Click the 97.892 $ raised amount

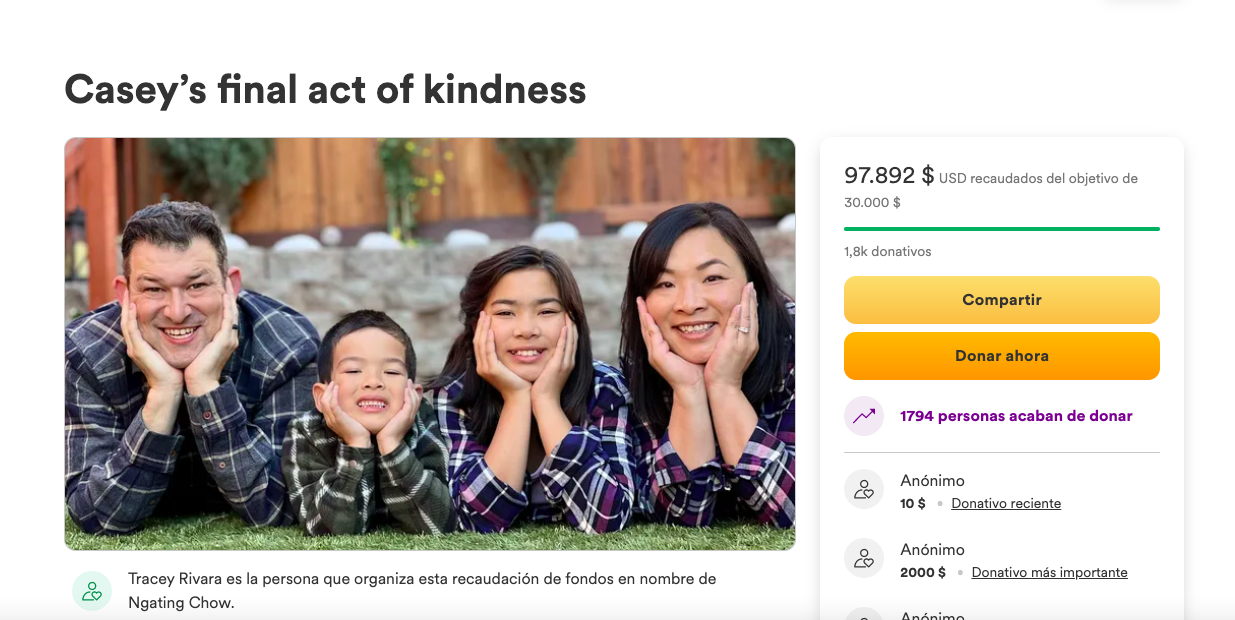(888, 176)
